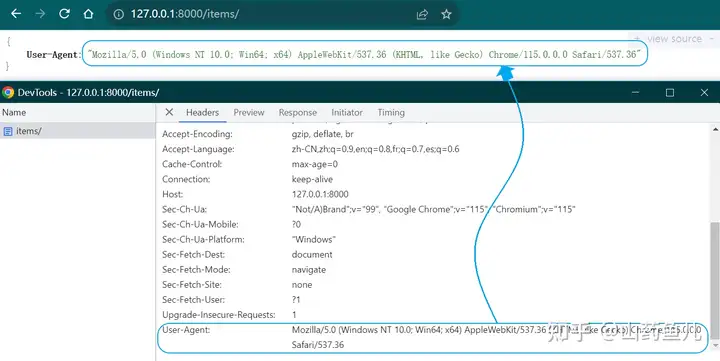
Task: Click the address bar URL 127.0.0.1:8000/items/
Action: pos(185,14)
